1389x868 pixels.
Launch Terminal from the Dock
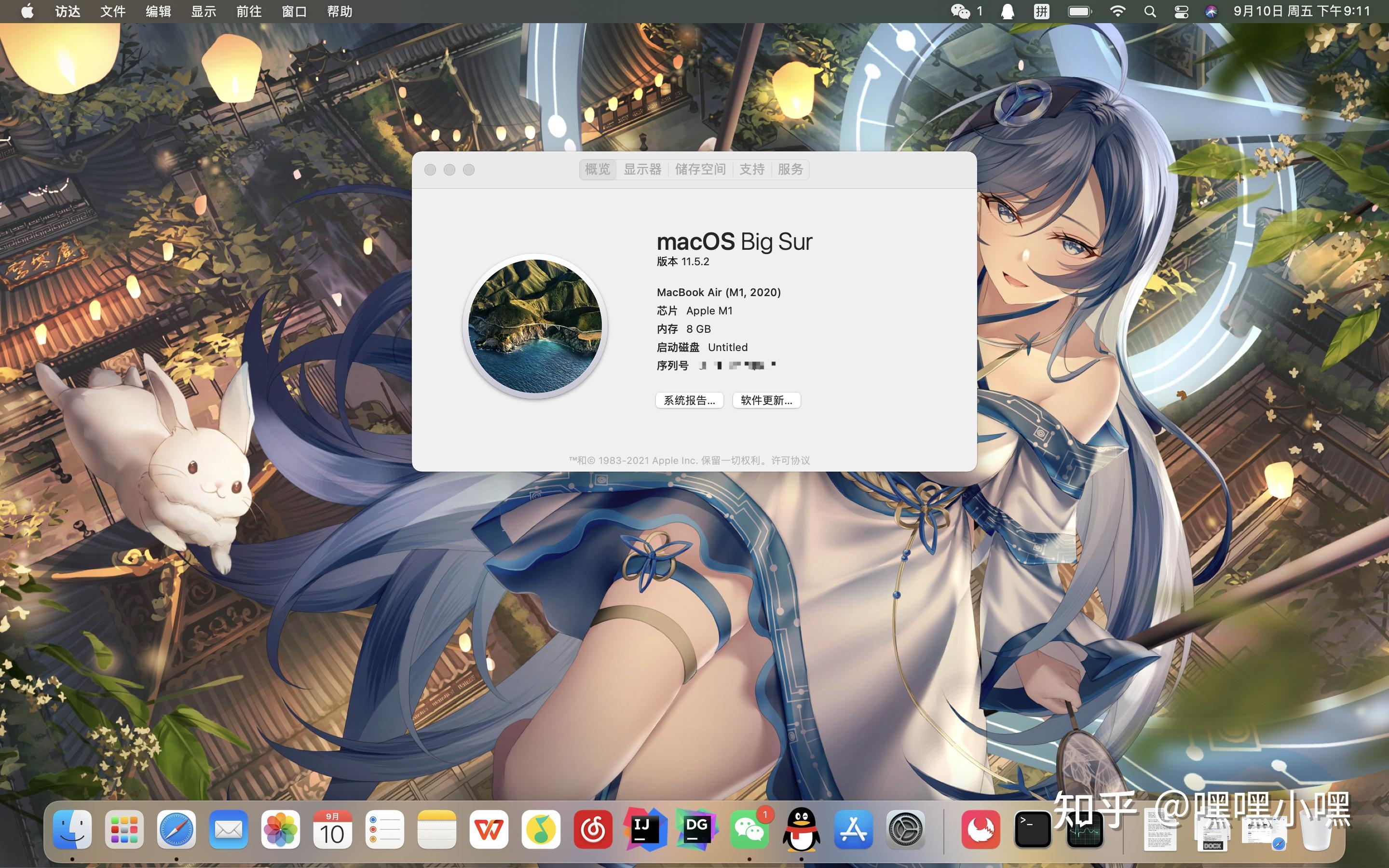coord(1033,829)
